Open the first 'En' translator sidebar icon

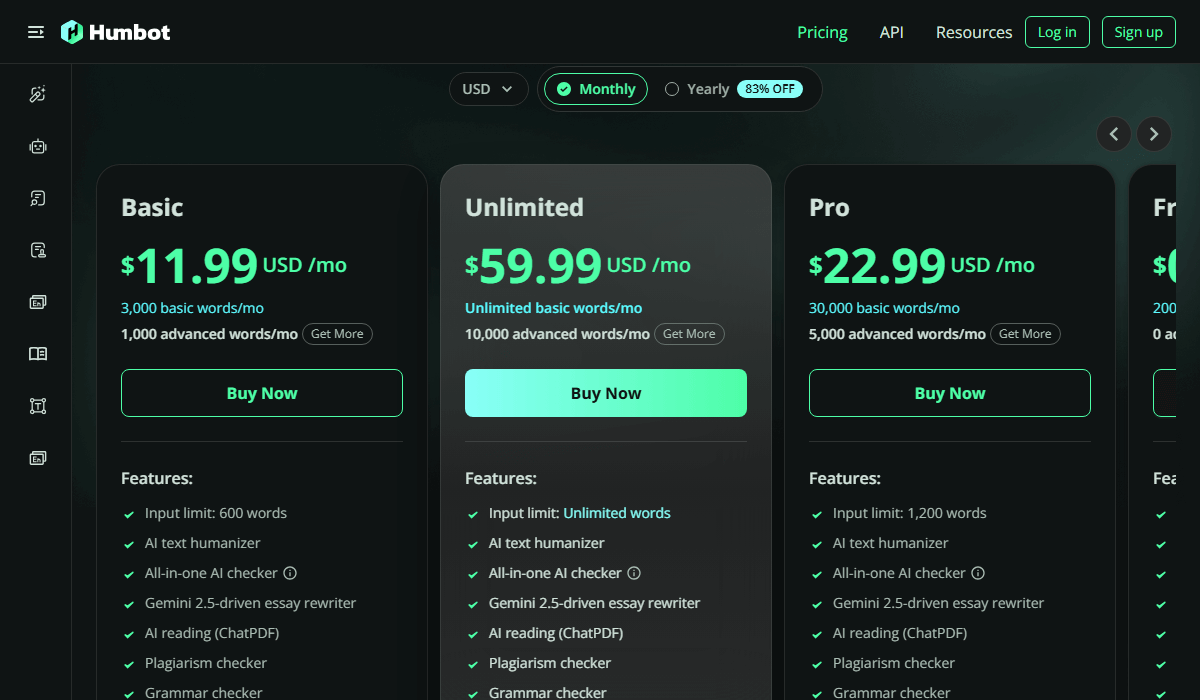click(38, 302)
